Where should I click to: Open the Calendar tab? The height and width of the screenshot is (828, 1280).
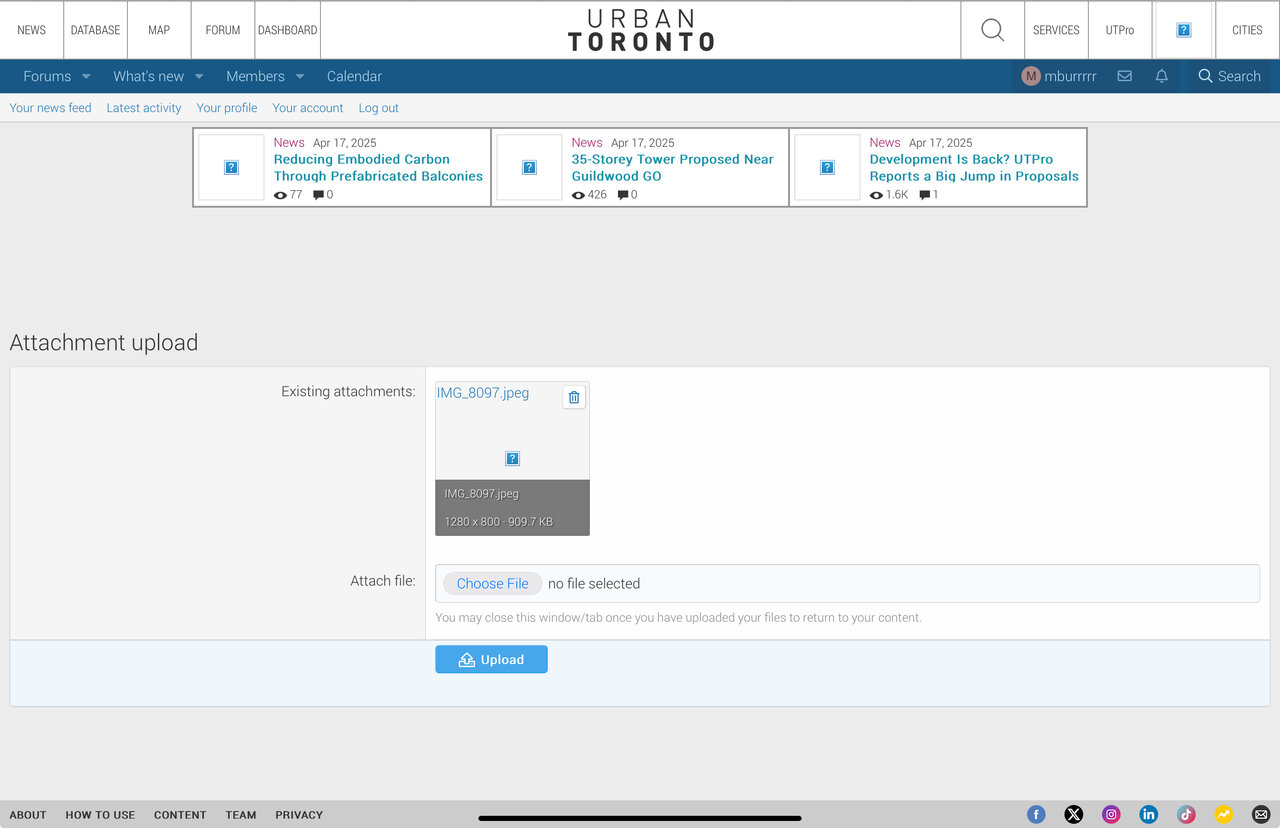pyautogui.click(x=354, y=76)
